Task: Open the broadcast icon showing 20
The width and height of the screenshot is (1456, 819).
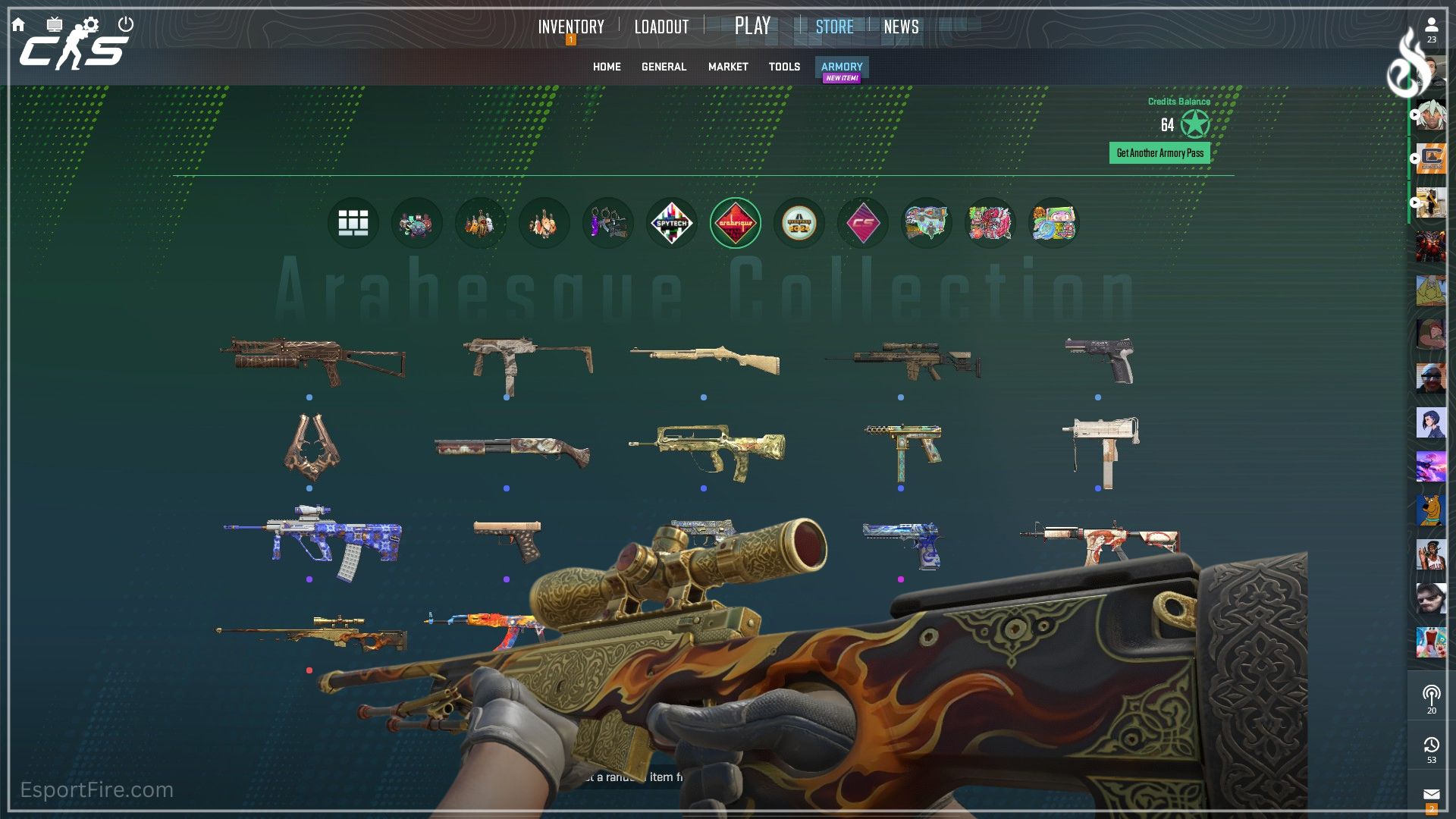Action: pos(1431,699)
